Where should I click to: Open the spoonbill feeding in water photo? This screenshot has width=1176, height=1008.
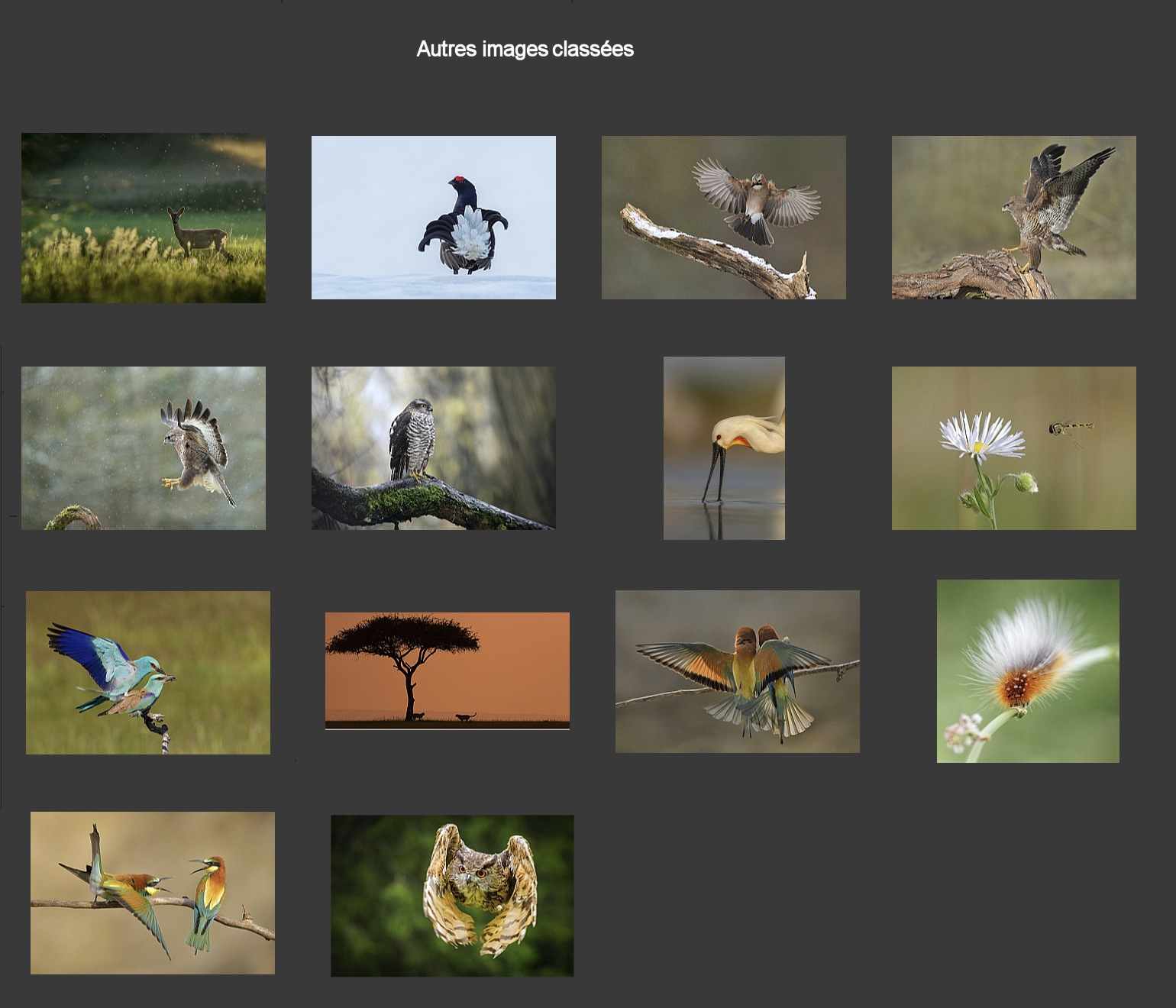click(x=724, y=448)
